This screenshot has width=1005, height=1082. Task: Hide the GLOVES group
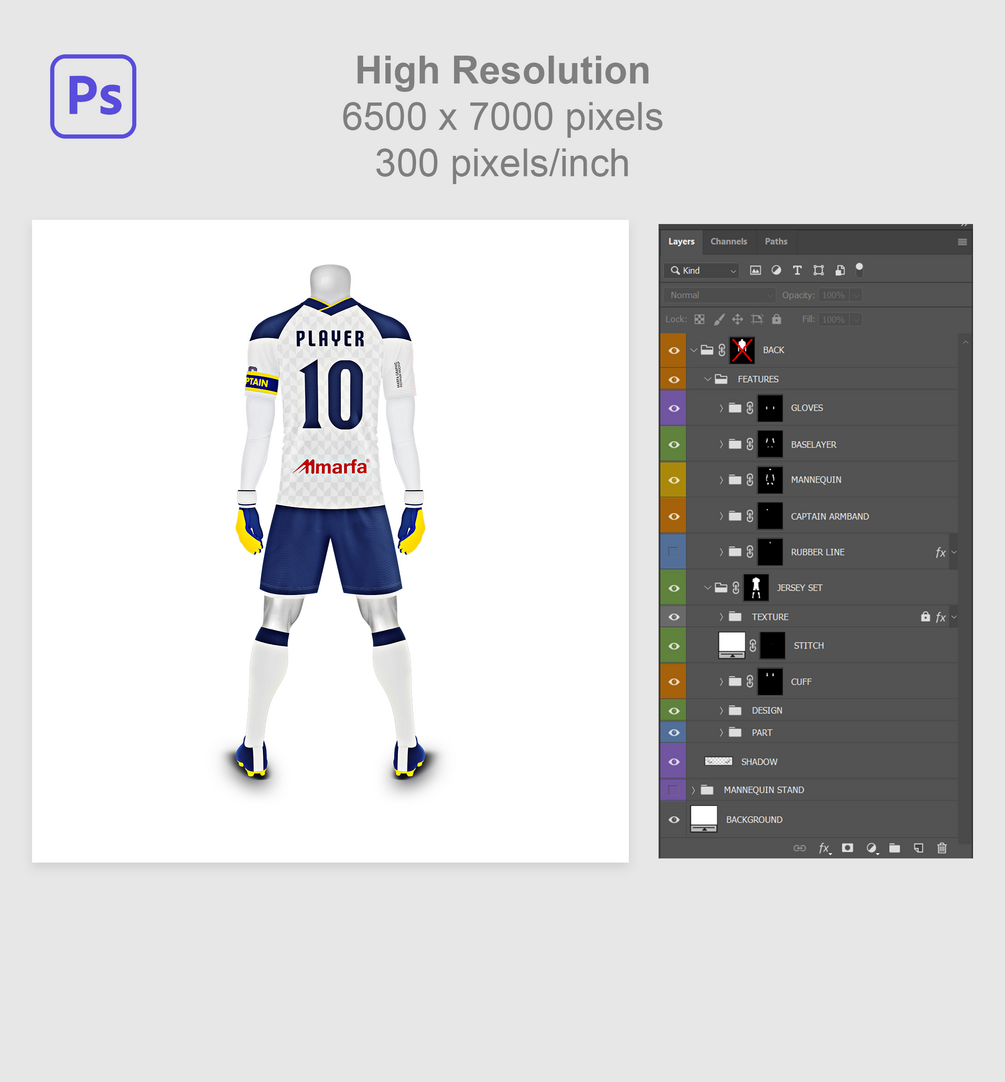[674, 409]
